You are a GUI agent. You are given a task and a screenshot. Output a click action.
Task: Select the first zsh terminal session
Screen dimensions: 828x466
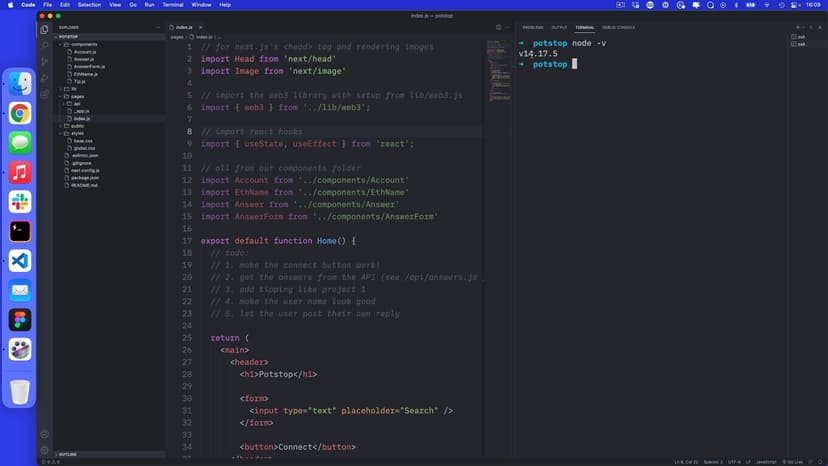[800, 37]
